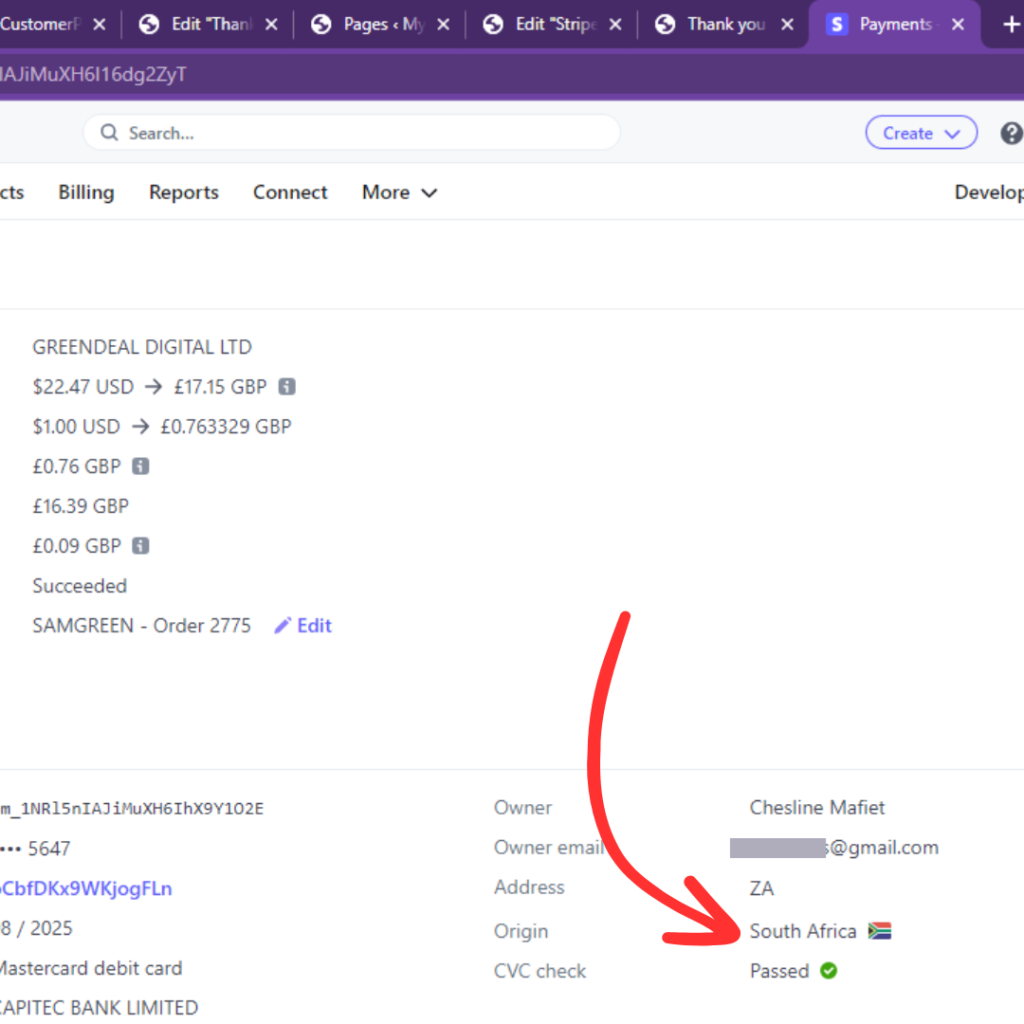Open the Connect menu

(x=290, y=193)
